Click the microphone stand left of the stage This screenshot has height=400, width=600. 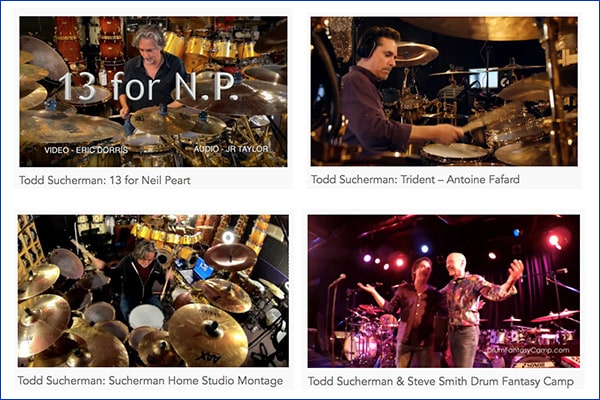[x=332, y=318]
